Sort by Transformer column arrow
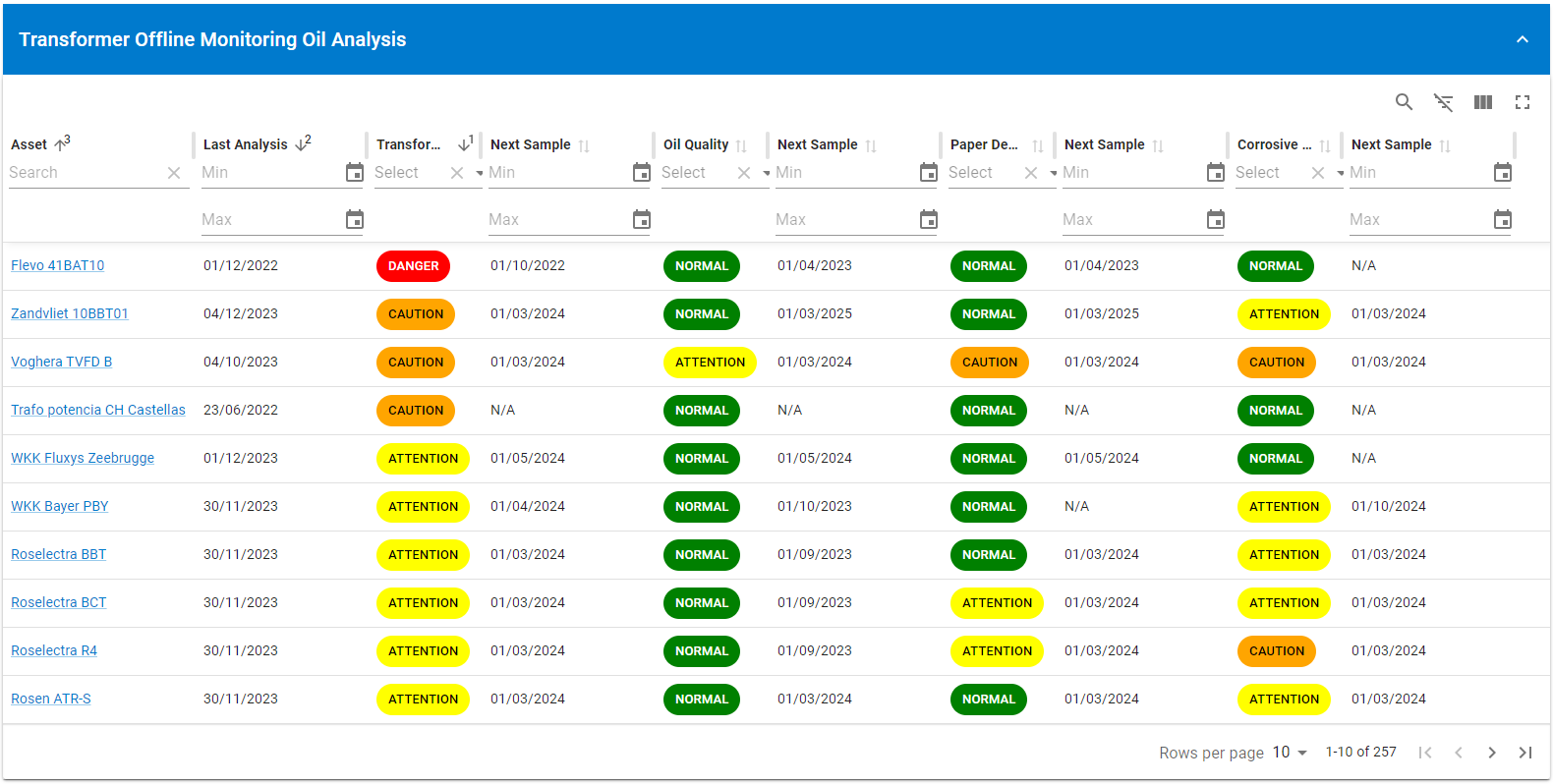 (x=465, y=144)
